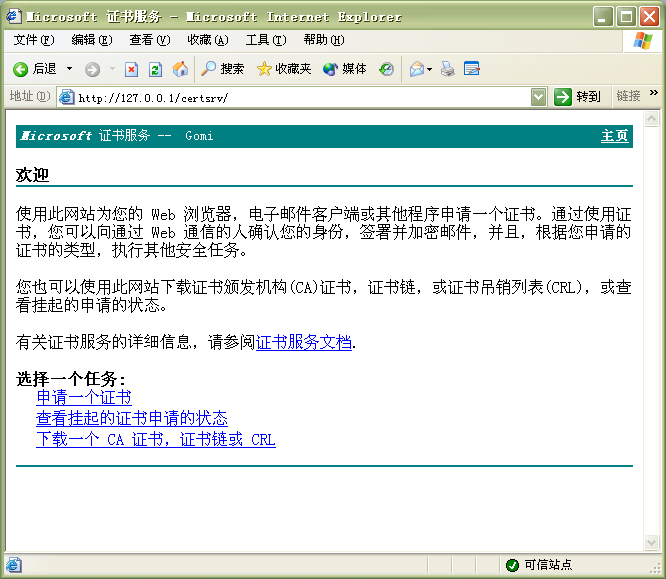The width and height of the screenshot is (666, 579).
Task: Open the 媒体 media globe button
Action: tap(344, 69)
